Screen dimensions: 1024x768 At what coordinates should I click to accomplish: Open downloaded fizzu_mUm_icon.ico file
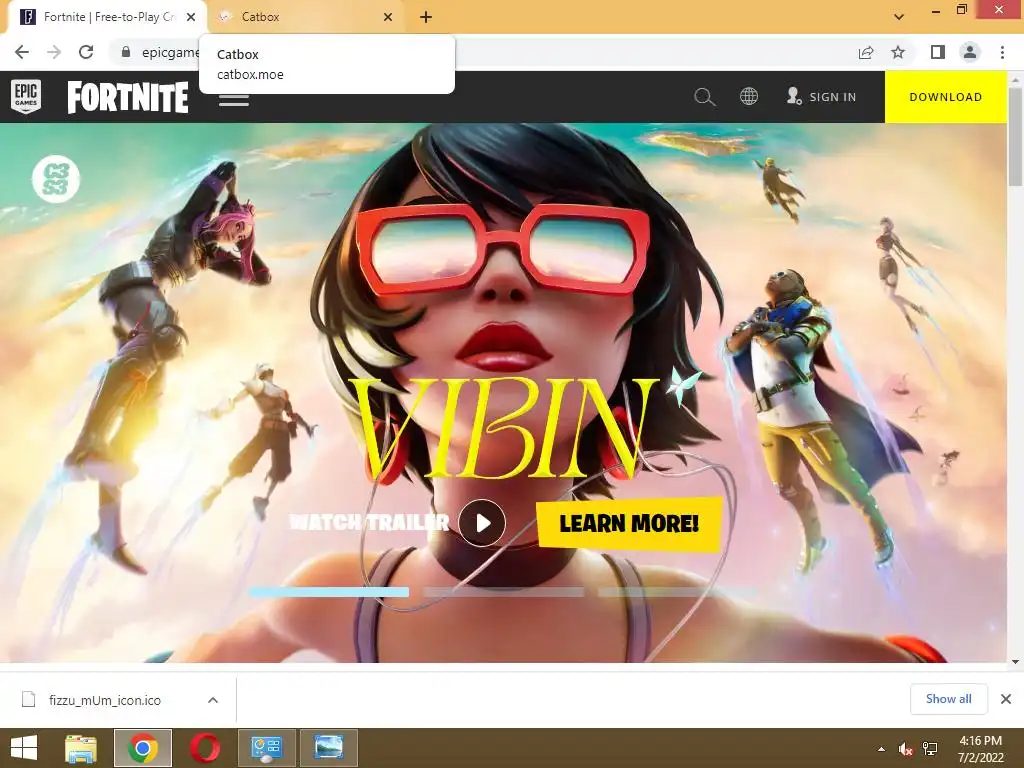pos(104,700)
